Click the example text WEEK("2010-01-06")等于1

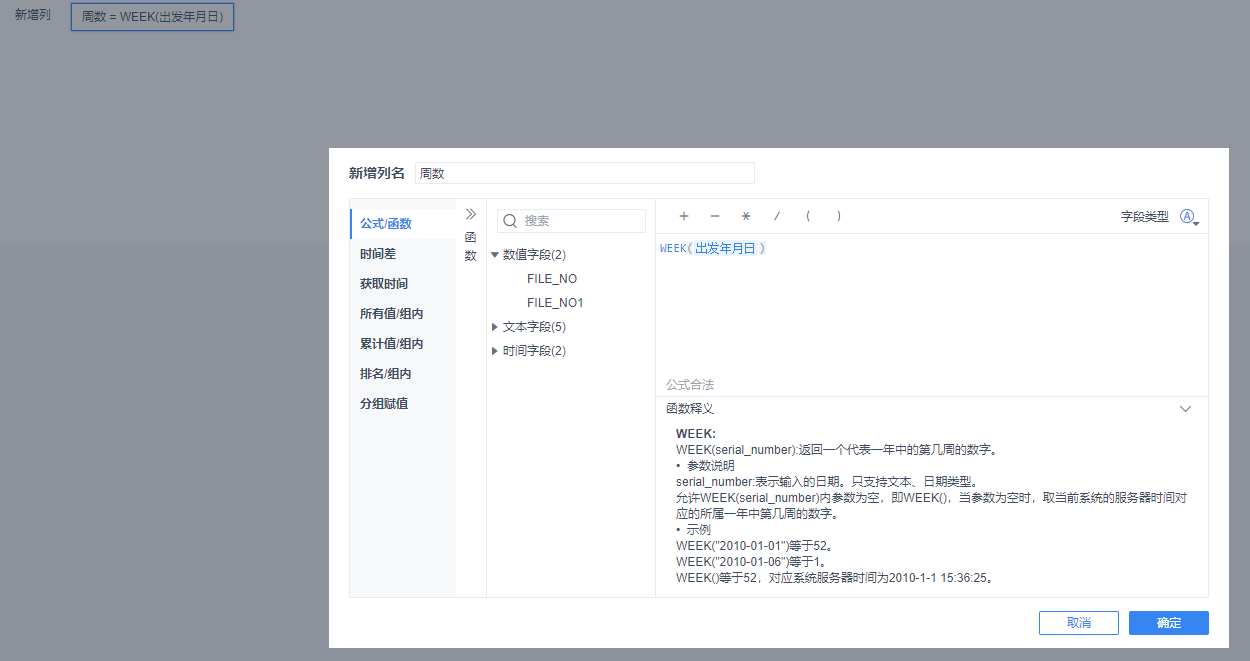click(x=750, y=562)
